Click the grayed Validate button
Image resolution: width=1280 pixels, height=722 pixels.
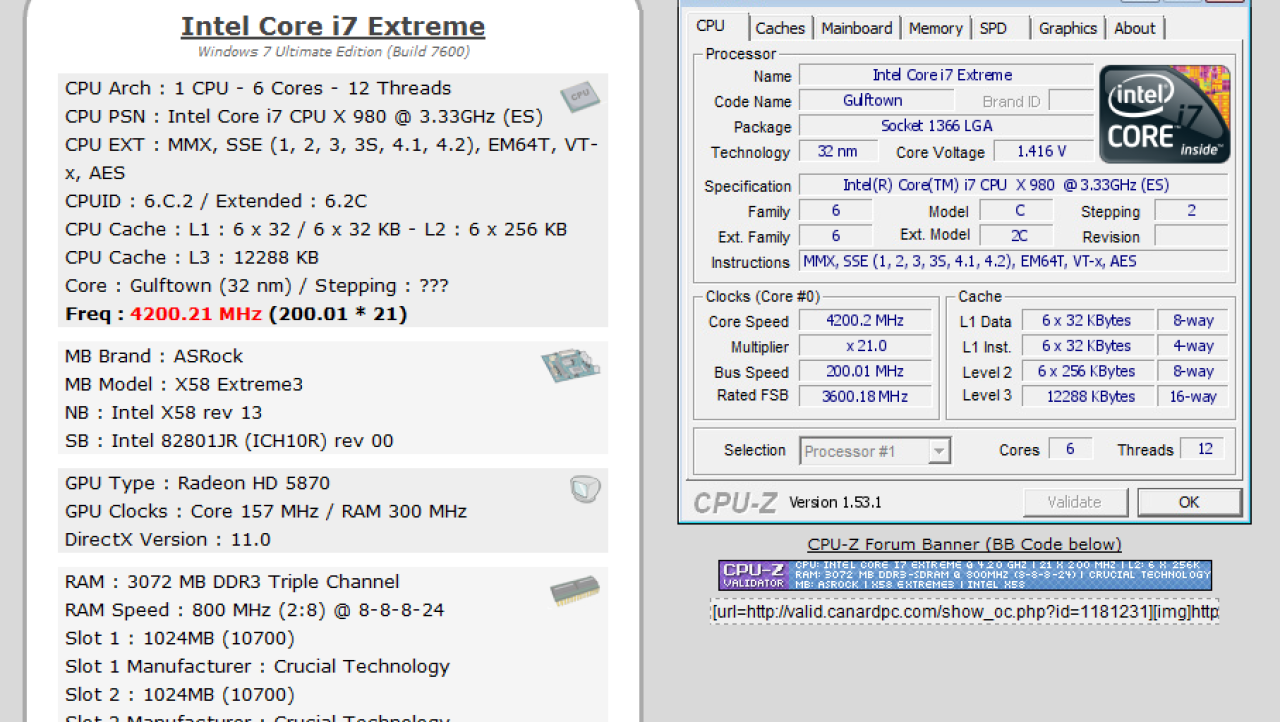(x=1075, y=502)
